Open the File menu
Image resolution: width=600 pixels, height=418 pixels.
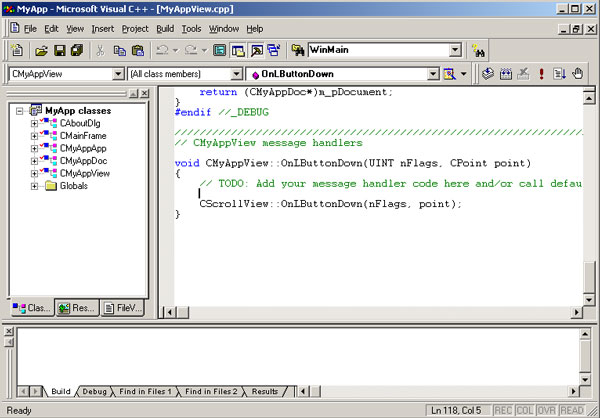(x=30, y=29)
